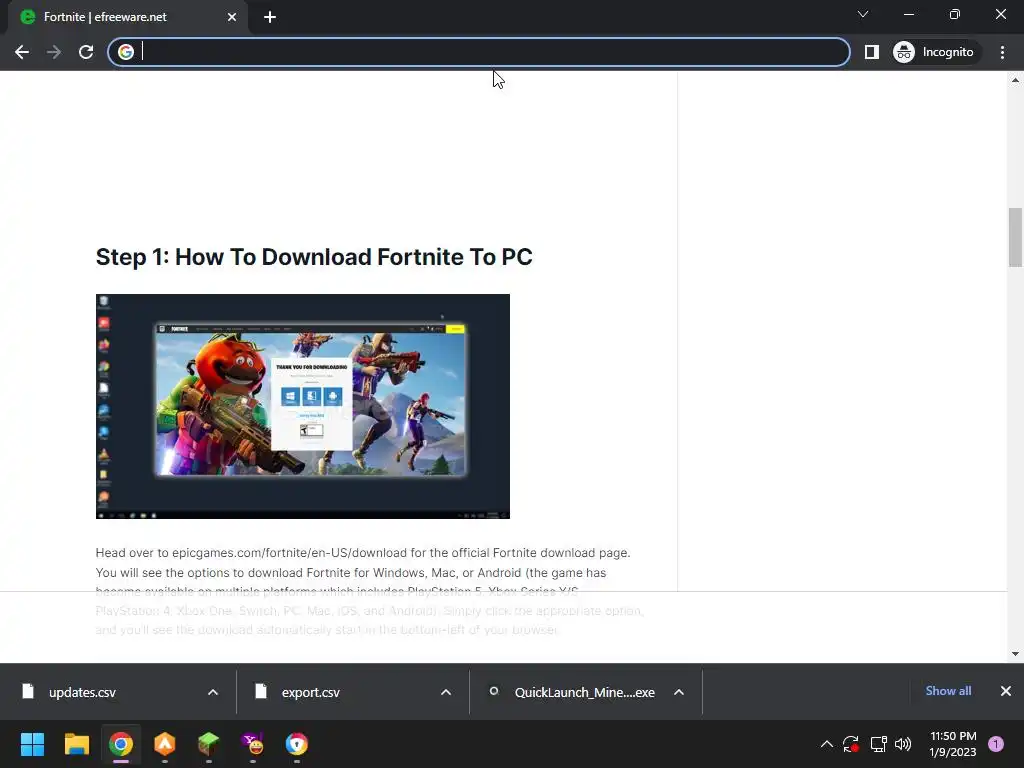Close the Fortnite efreeware.net tab
Image resolution: width=1024 pixels, height=768 pixels.
[x=232, y=17]
